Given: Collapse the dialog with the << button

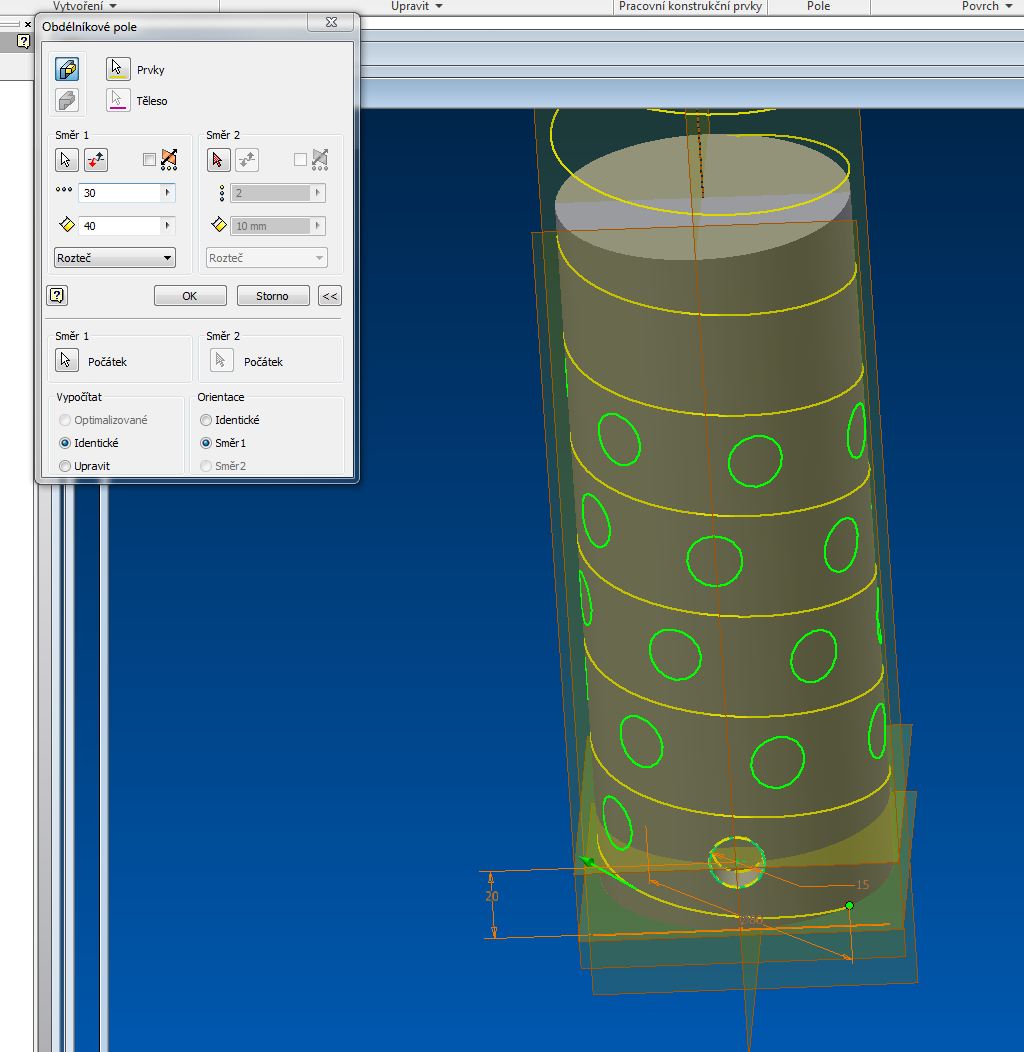Looking at the screenshot, I should pos(329,296).
